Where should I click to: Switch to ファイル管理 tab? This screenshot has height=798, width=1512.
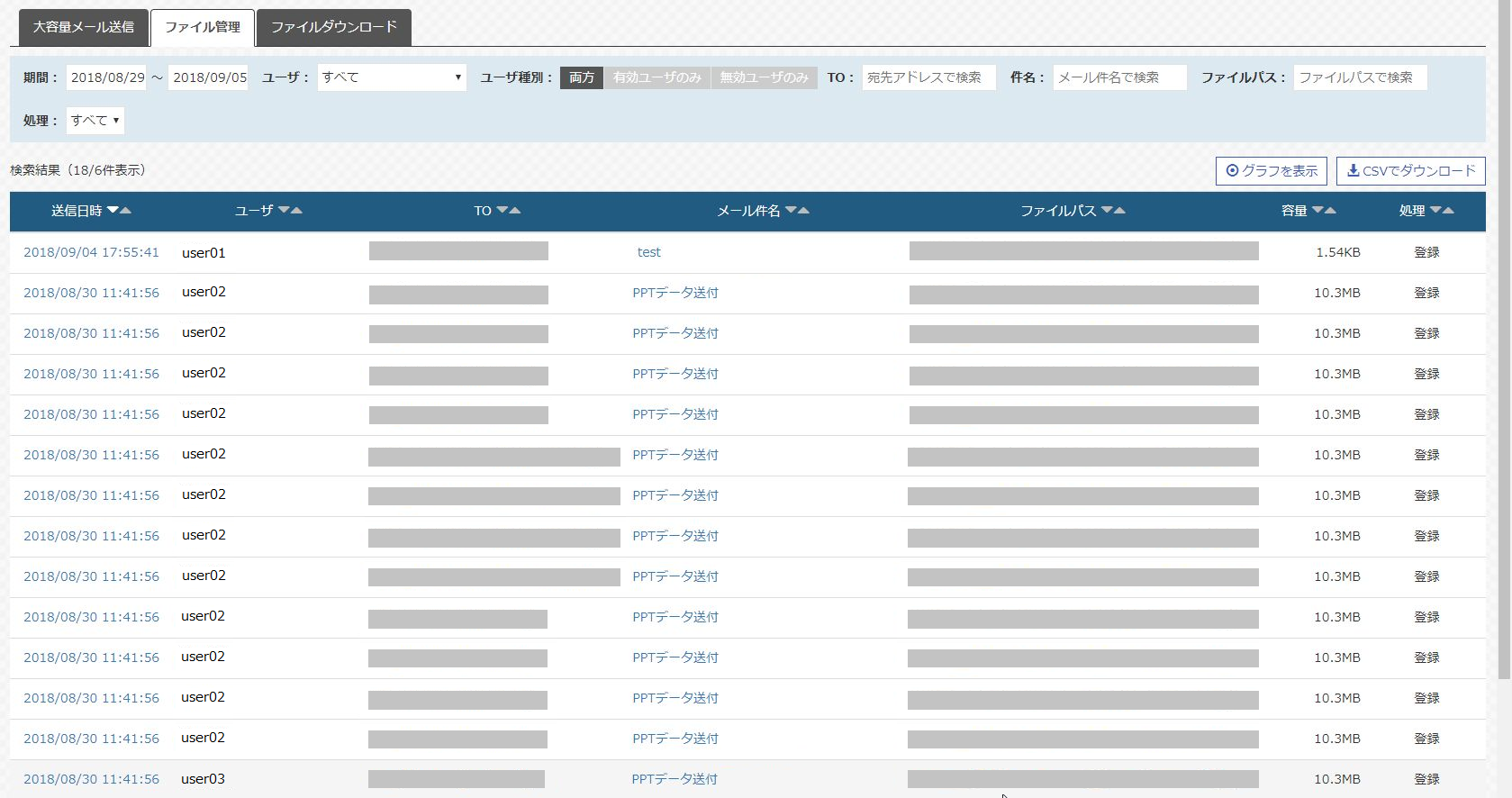pyautogui.click(x=203, y=27)
